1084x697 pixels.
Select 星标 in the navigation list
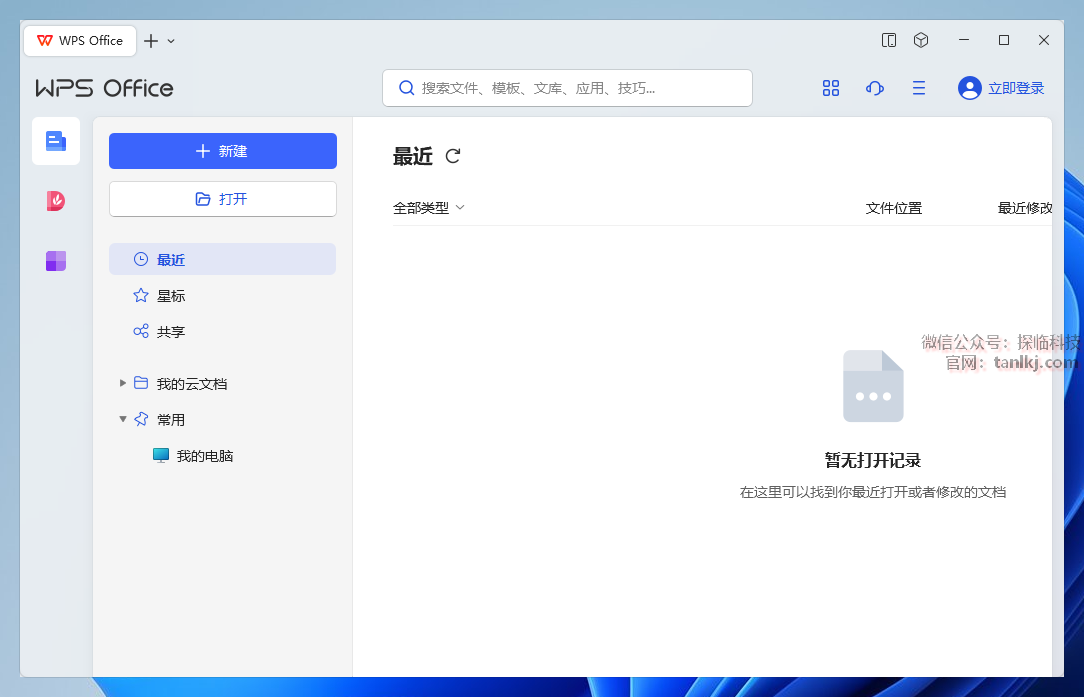click(171, 296)
